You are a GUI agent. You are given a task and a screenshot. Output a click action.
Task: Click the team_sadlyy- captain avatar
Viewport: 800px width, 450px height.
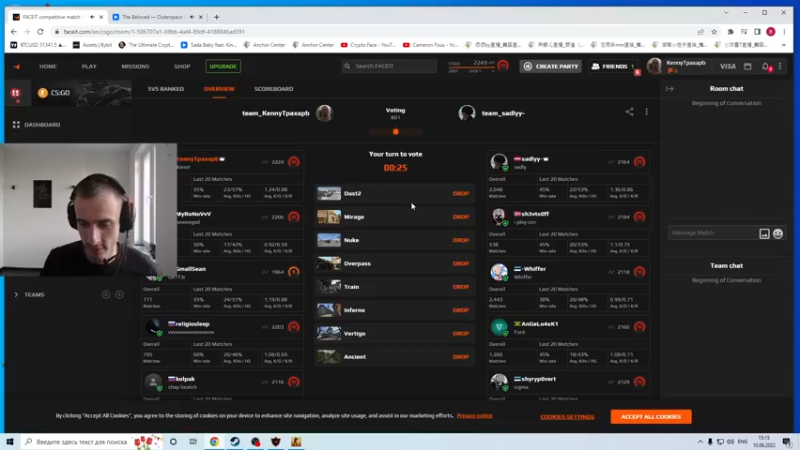click(x=467, y=113)
